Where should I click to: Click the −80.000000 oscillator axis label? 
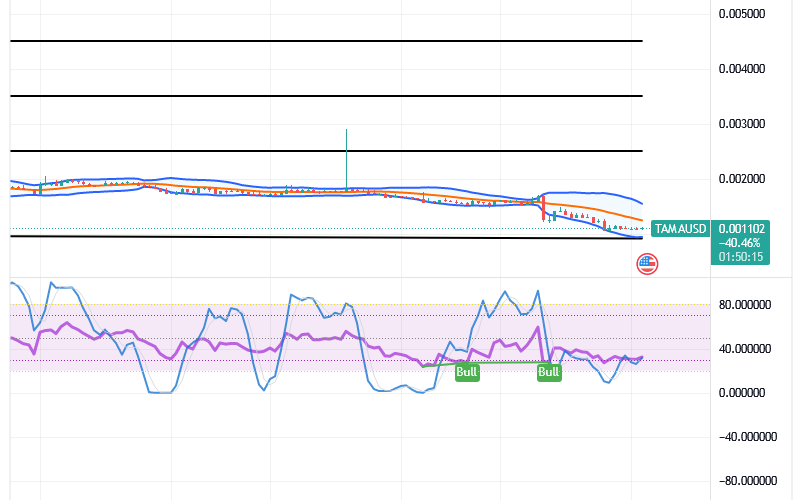pyautogui.click(x=747, y=481)
